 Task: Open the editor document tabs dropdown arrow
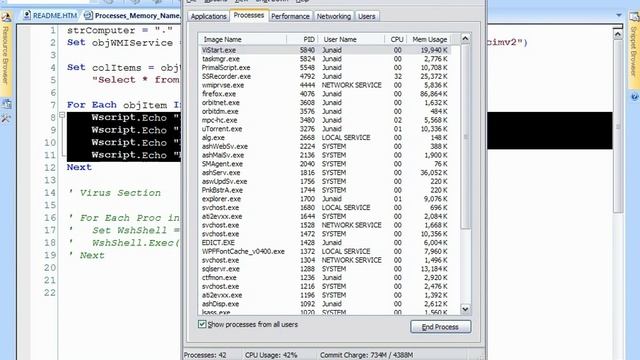coord(619,16)
